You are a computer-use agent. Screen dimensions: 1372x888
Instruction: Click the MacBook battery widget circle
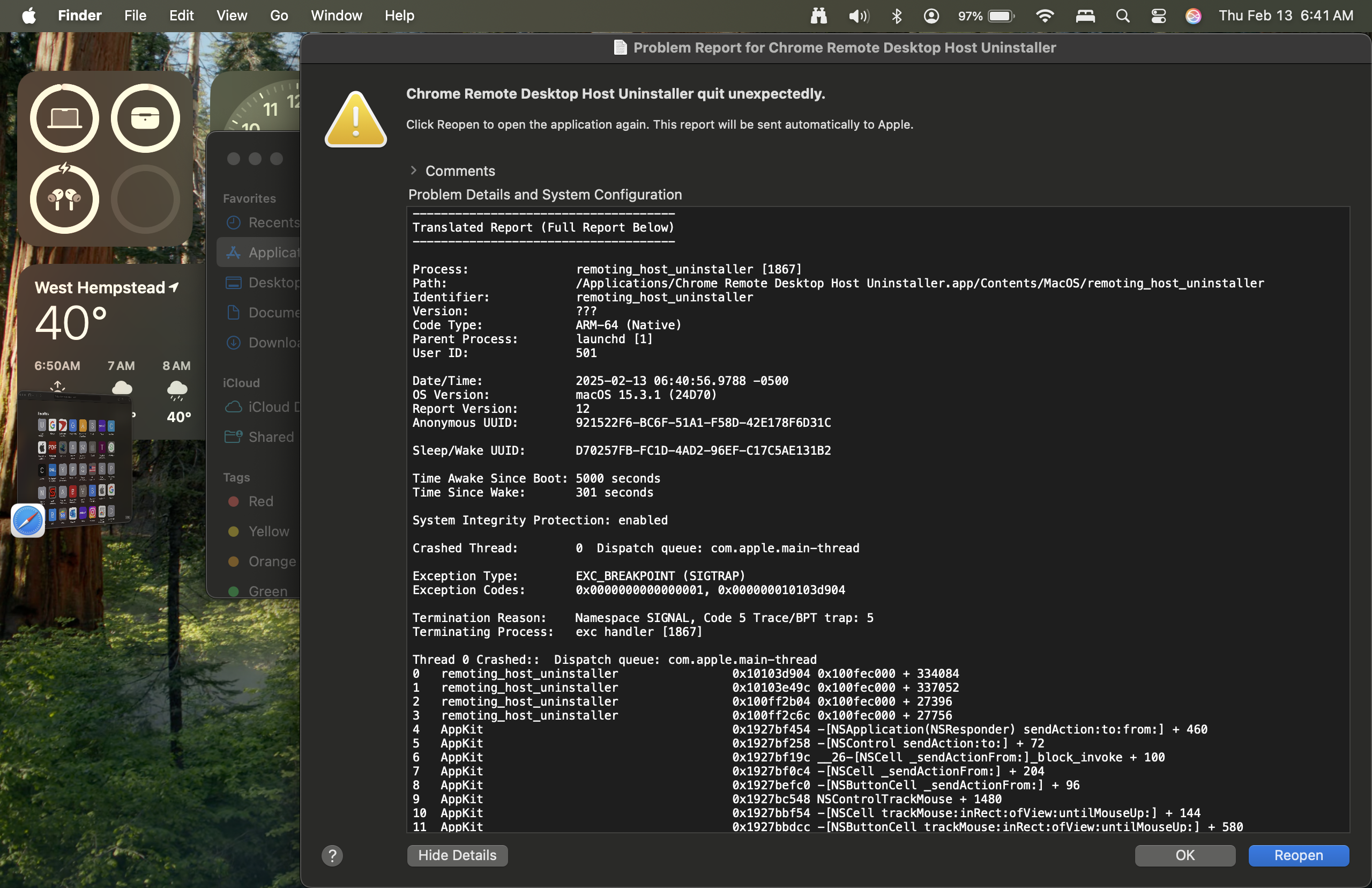64,118
